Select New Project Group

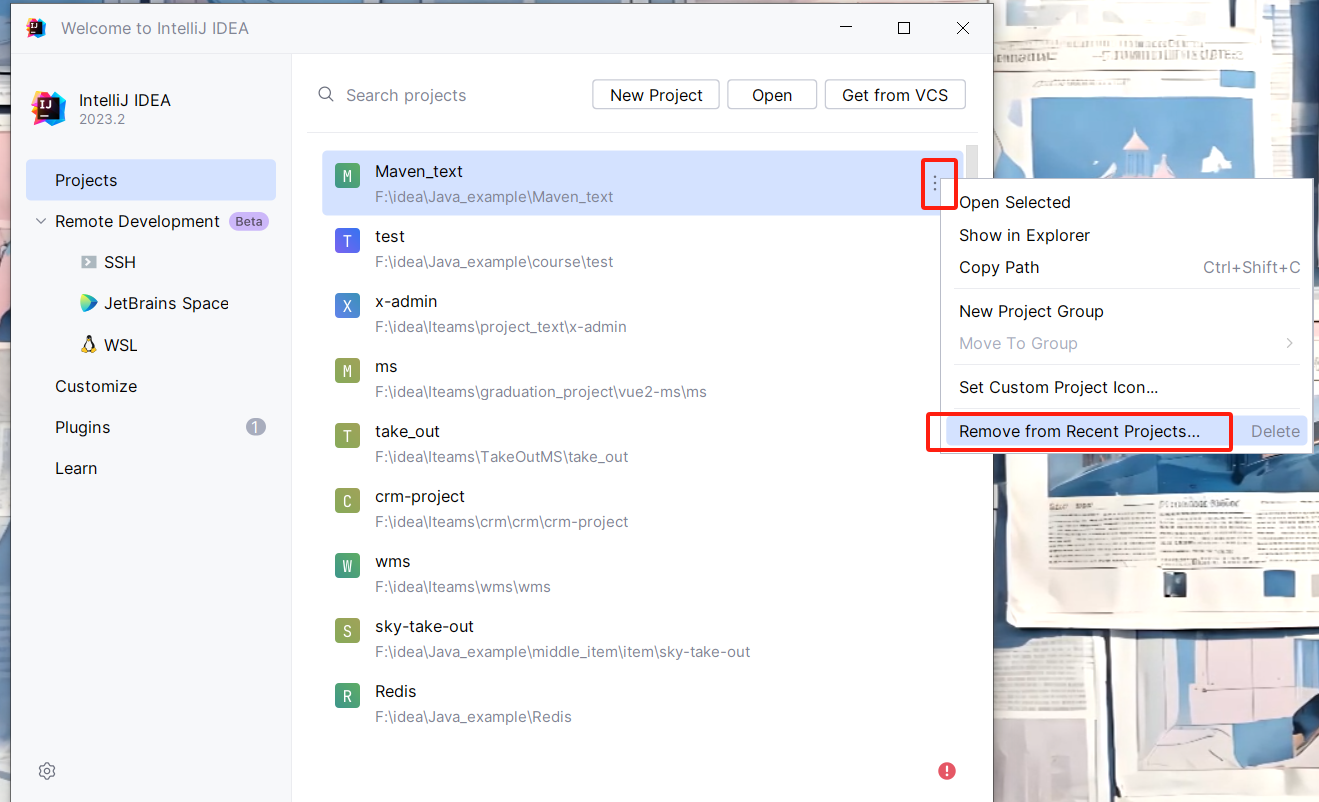coord(1126,311)
